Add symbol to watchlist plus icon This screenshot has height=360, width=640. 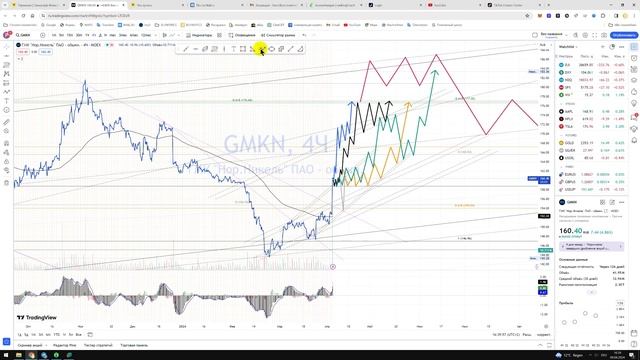tap(603, 47)
